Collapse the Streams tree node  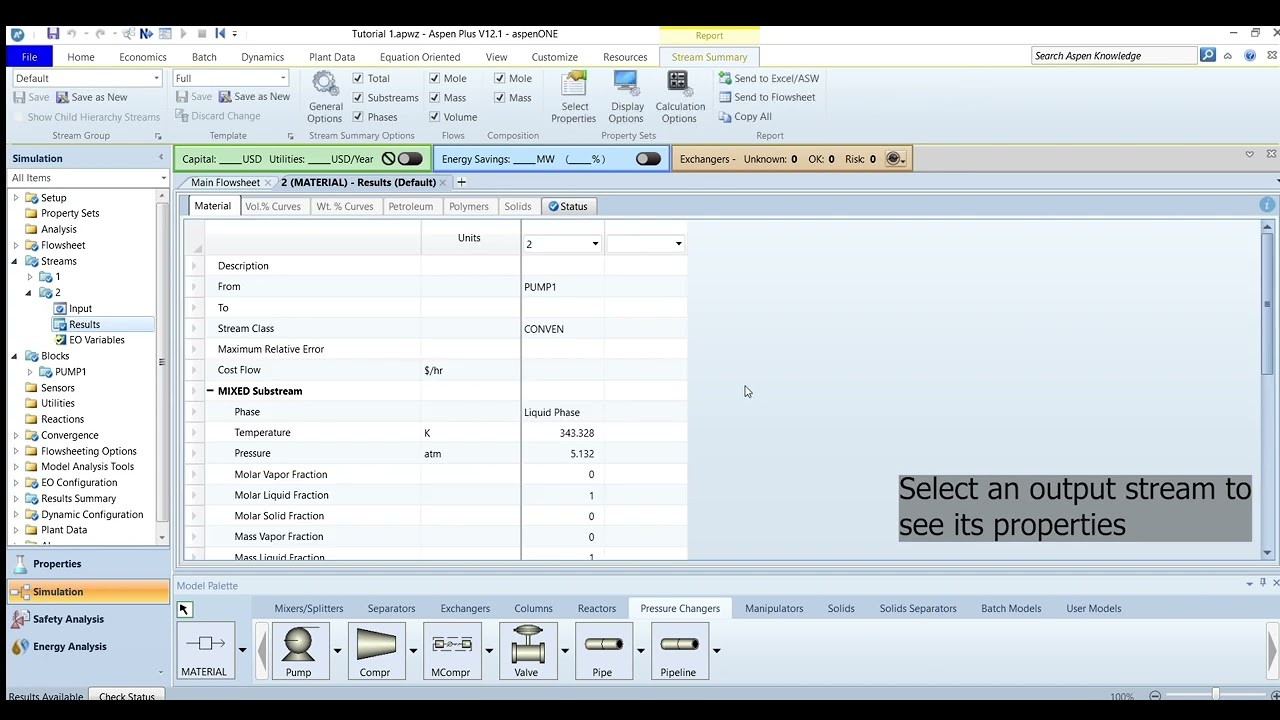(15, 261)
